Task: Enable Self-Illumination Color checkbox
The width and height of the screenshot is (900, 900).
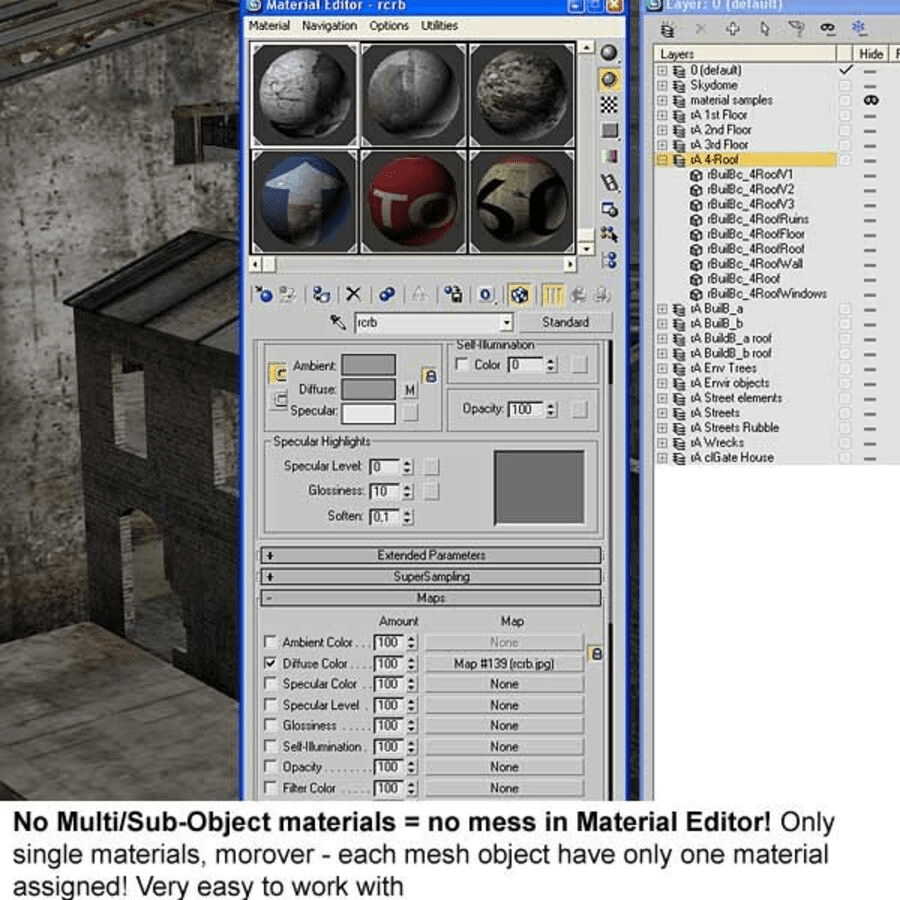Action: point(461,365)
